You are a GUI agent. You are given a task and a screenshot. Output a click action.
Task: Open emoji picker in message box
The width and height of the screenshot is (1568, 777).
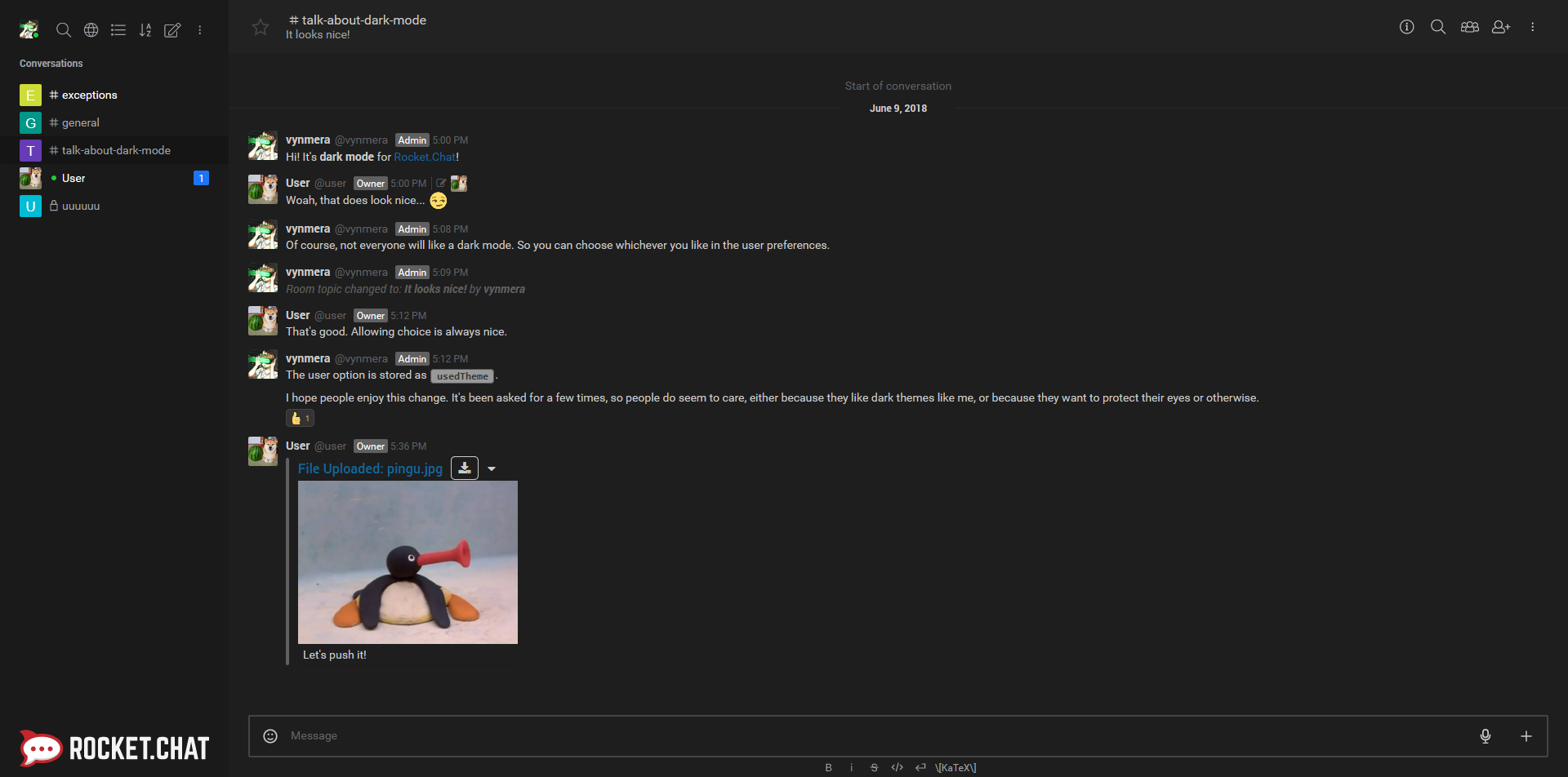coord(270,736)
